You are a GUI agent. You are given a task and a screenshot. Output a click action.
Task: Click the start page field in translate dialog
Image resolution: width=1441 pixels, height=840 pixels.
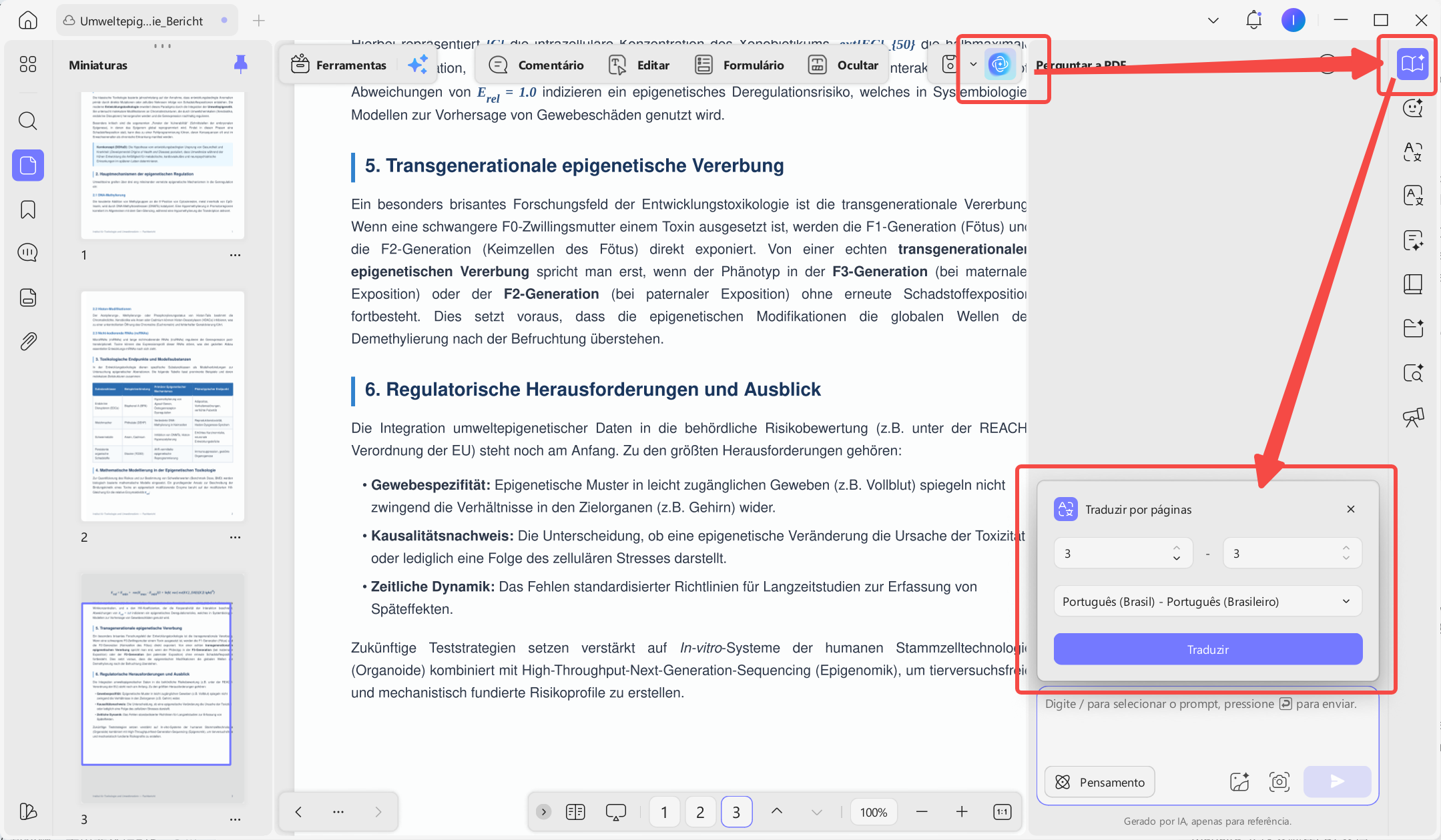tap(1123, 553)
